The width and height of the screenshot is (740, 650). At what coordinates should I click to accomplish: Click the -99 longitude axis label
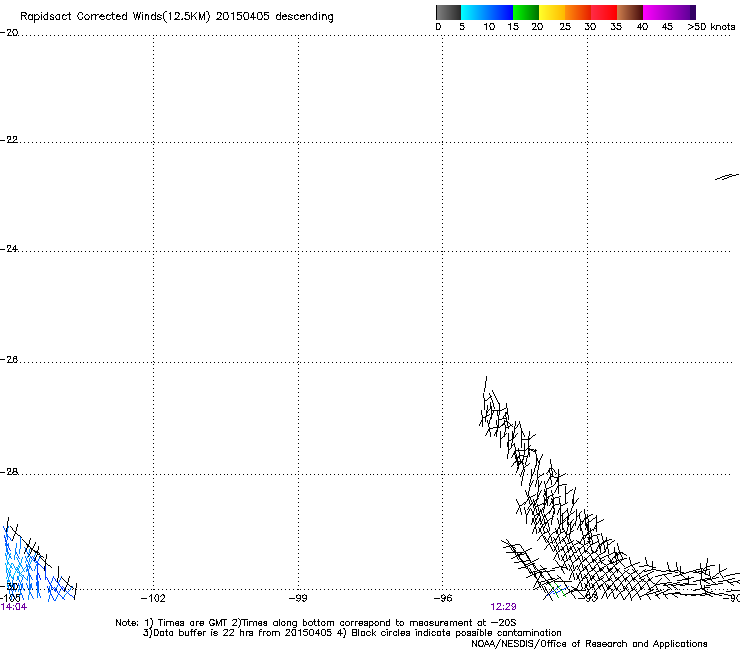(298, 599)
